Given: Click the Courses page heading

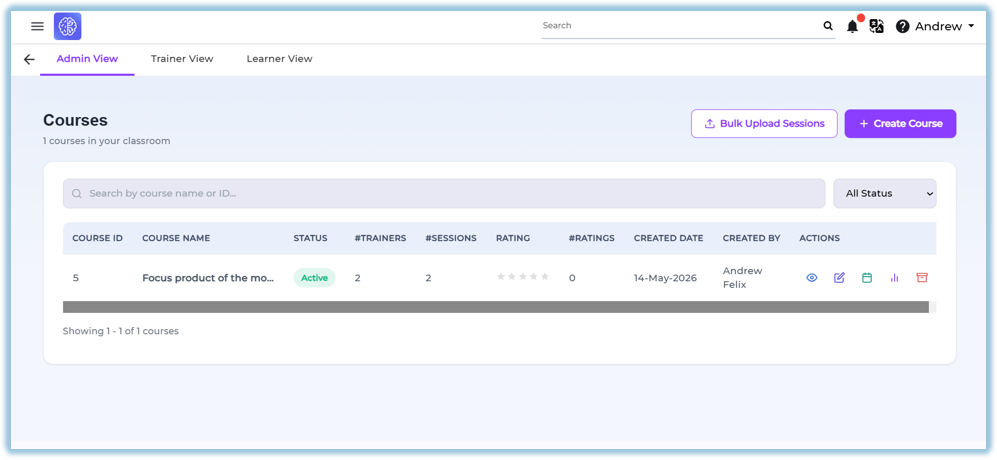Looking at the screenshot, I should (x=76, y=120).
